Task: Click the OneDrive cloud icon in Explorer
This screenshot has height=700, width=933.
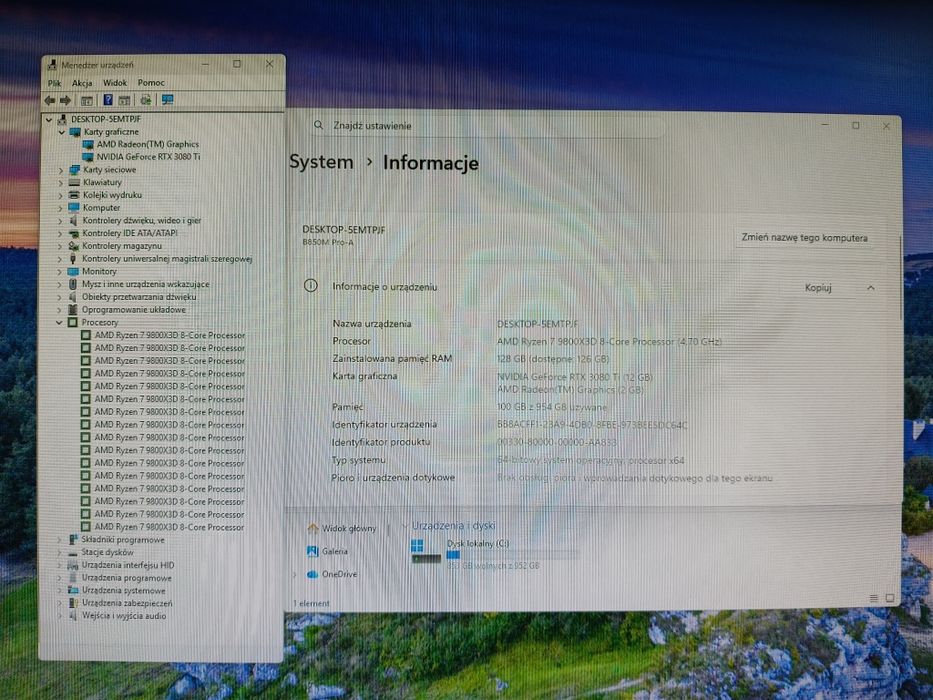Action: (x=312, y=574)
